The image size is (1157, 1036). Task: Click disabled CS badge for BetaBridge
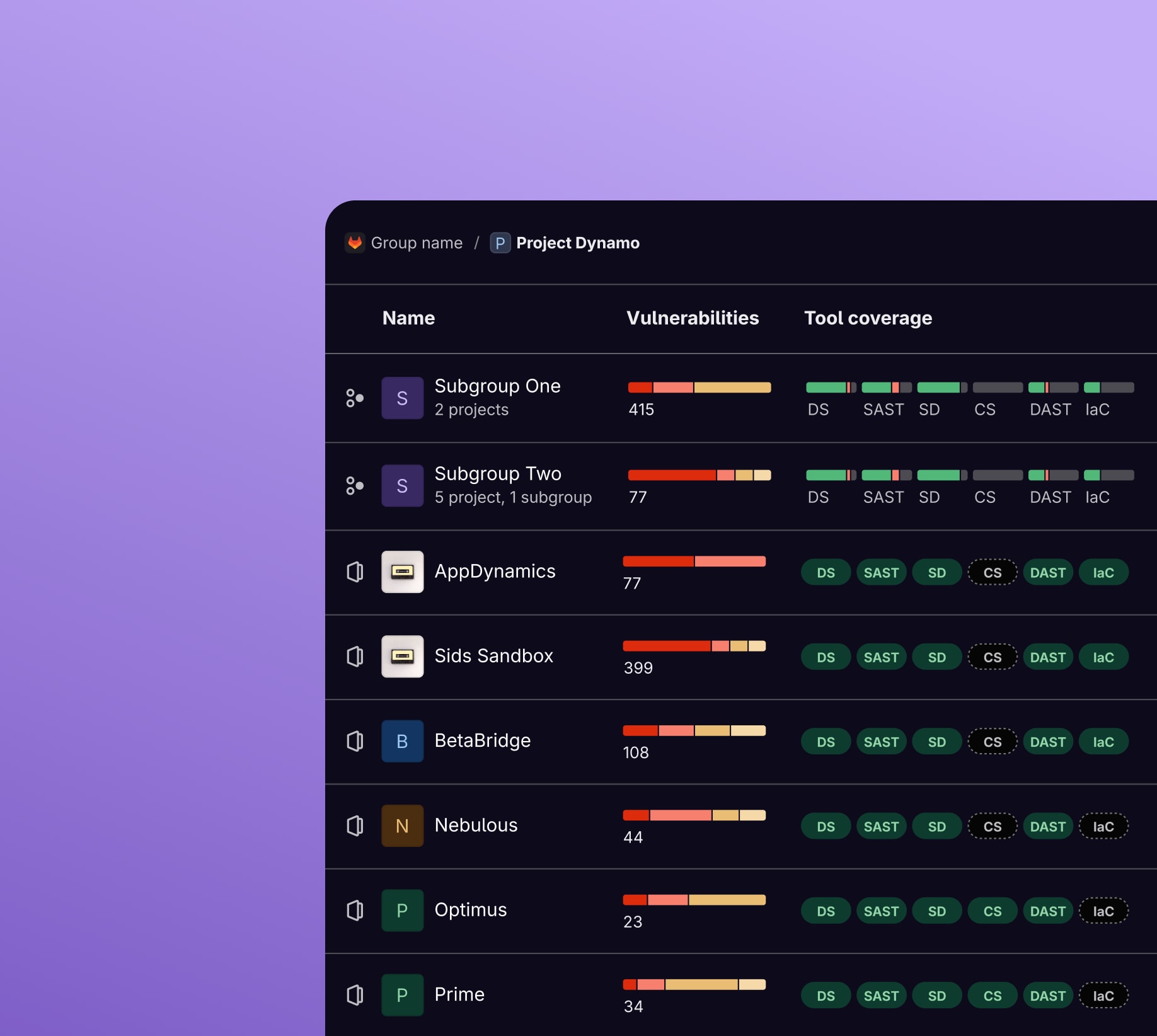(993, 742)
